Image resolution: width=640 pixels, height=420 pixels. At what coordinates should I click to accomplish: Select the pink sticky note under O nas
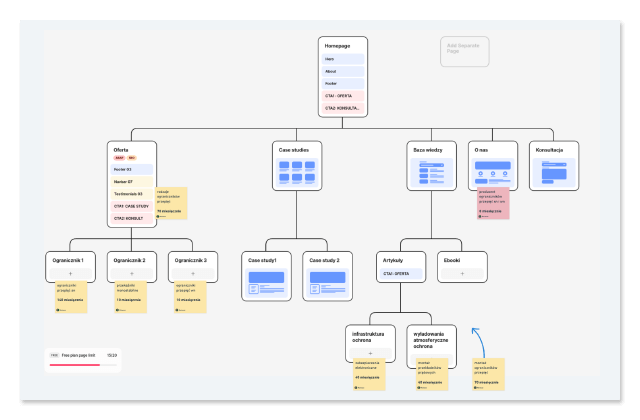(x=493, y=203)
